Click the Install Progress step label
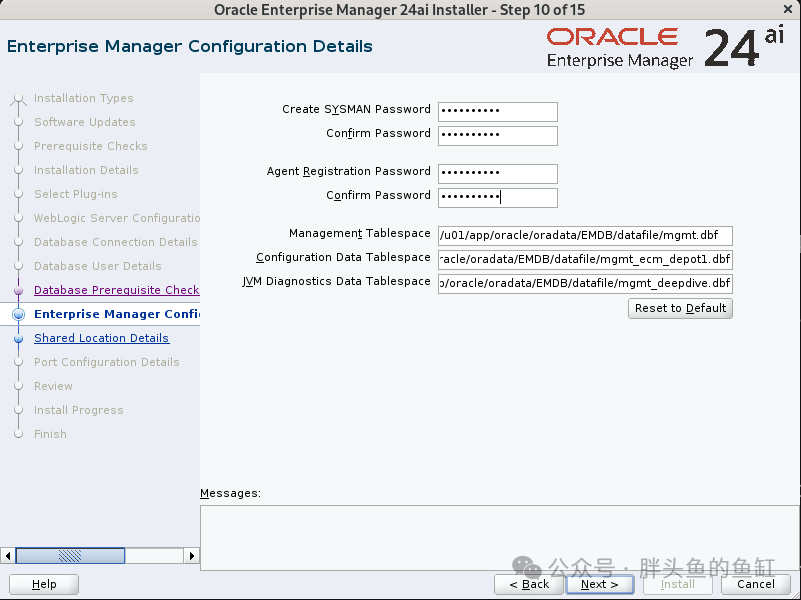 click(x=79, y=410)
